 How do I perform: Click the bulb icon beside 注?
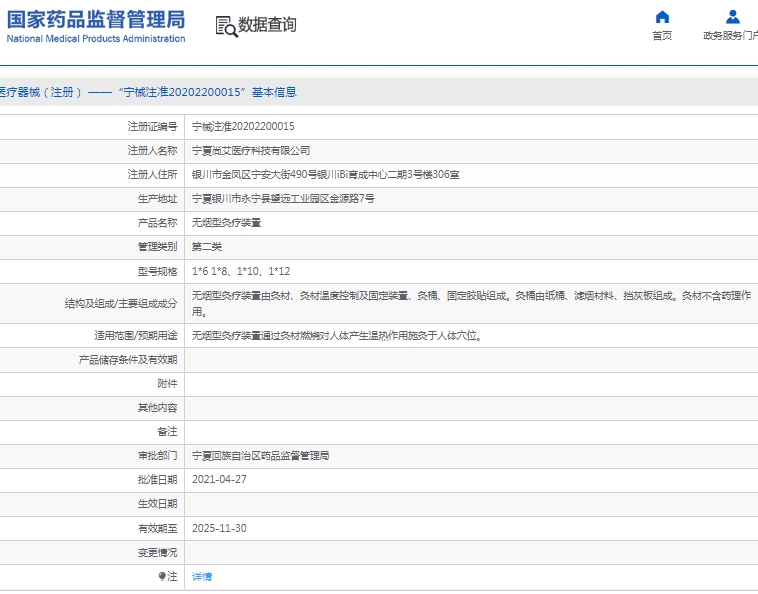tap(162, 576)
